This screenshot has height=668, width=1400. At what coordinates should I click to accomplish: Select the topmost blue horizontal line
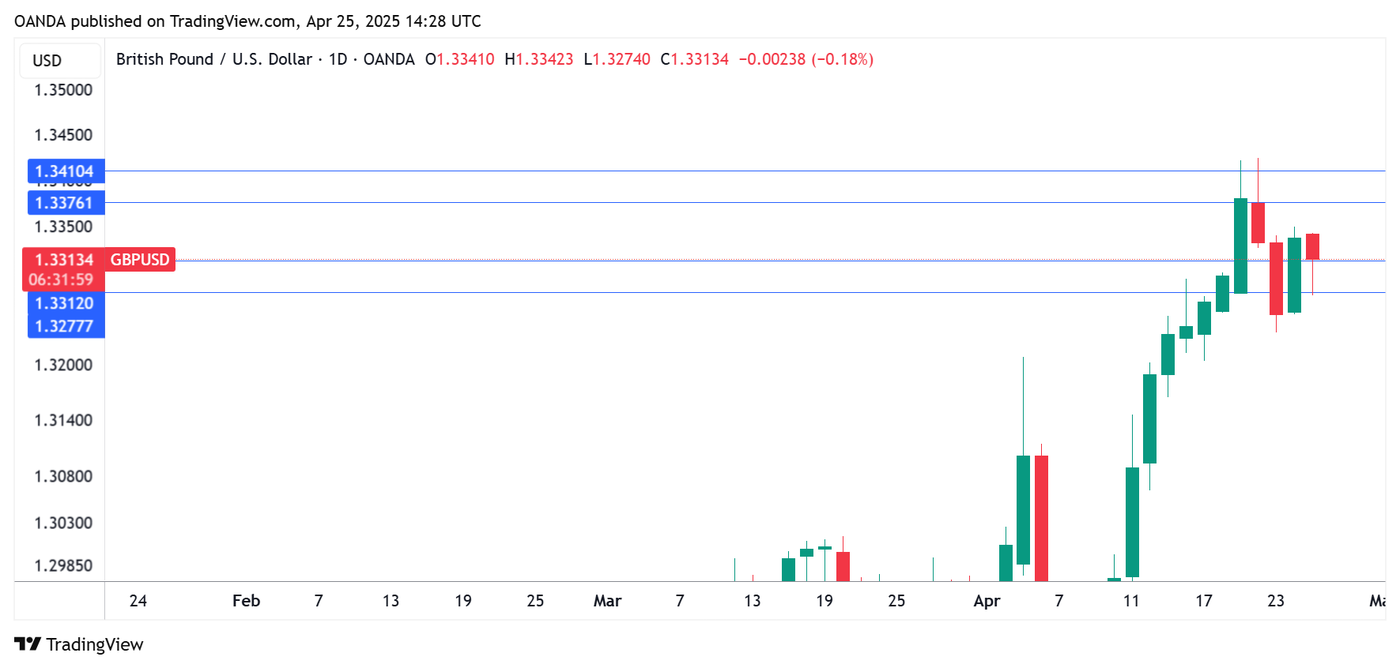[x=700, y=171]
